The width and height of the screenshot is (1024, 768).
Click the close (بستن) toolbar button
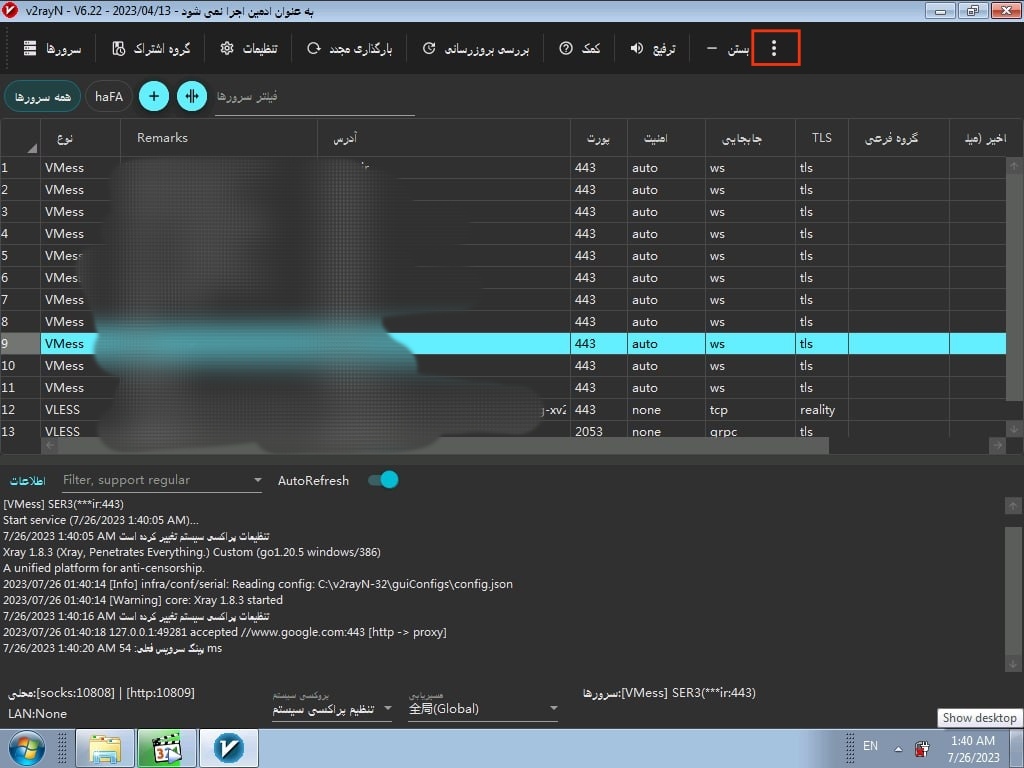(728, 48)
